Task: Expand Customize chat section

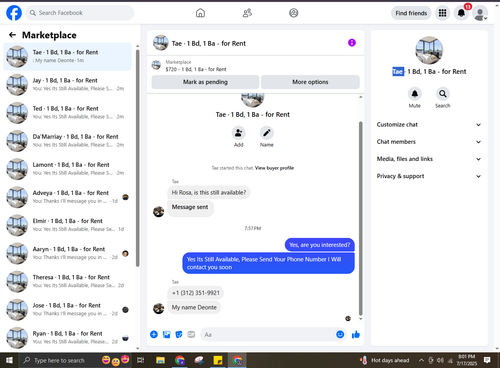Action: (x=429, y=125)
